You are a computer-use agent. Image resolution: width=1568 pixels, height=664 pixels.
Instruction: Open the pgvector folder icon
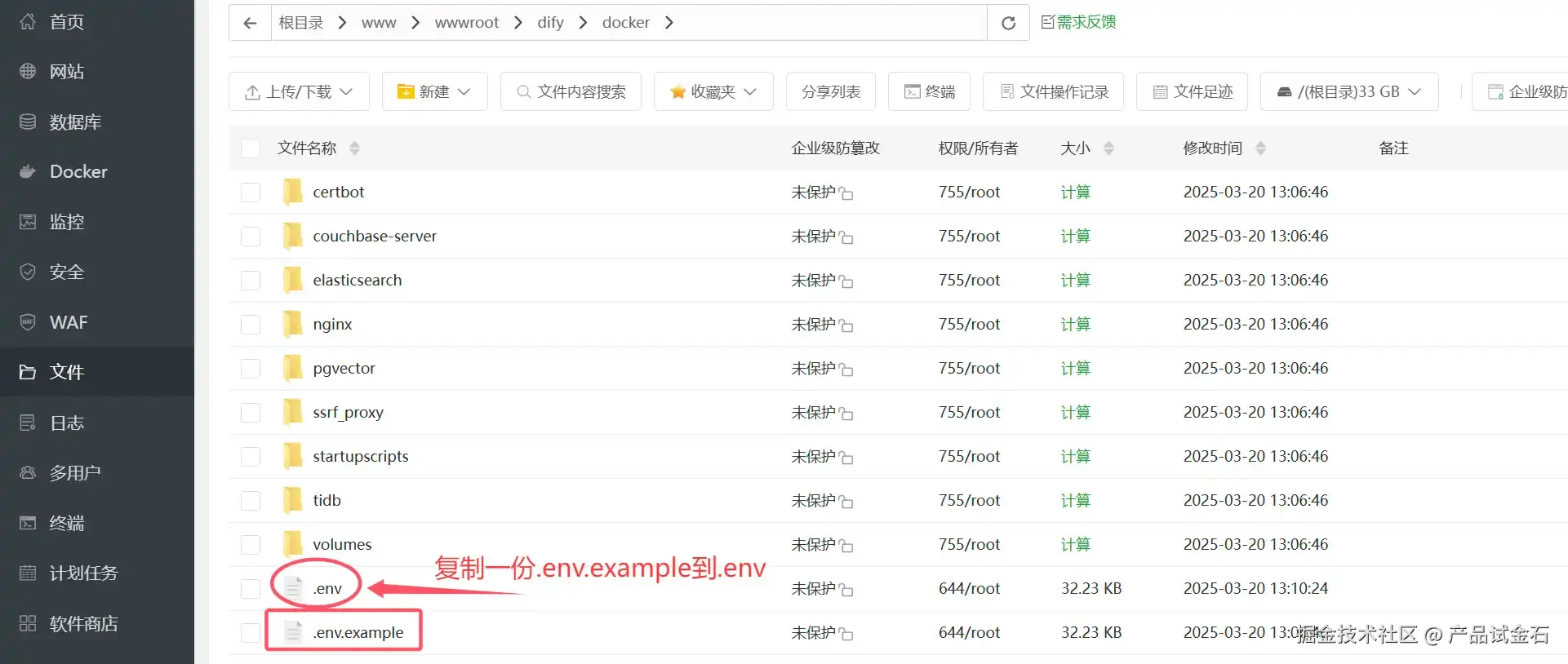(292, 368)
